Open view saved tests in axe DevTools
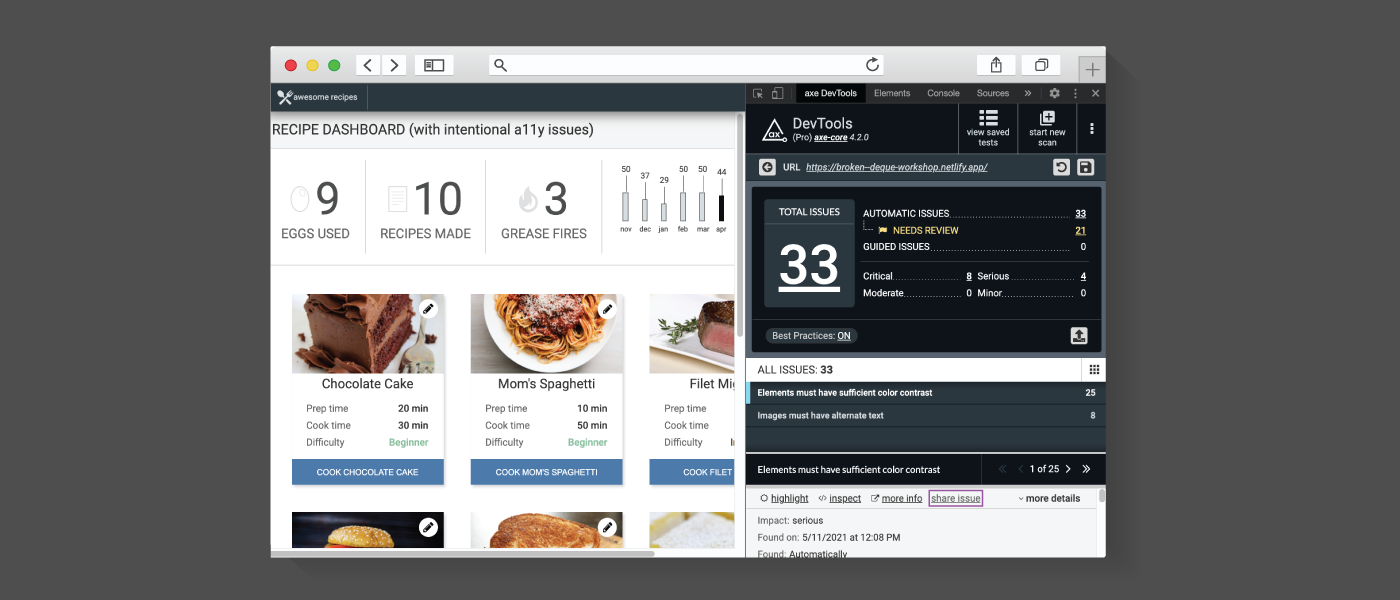 988,128
